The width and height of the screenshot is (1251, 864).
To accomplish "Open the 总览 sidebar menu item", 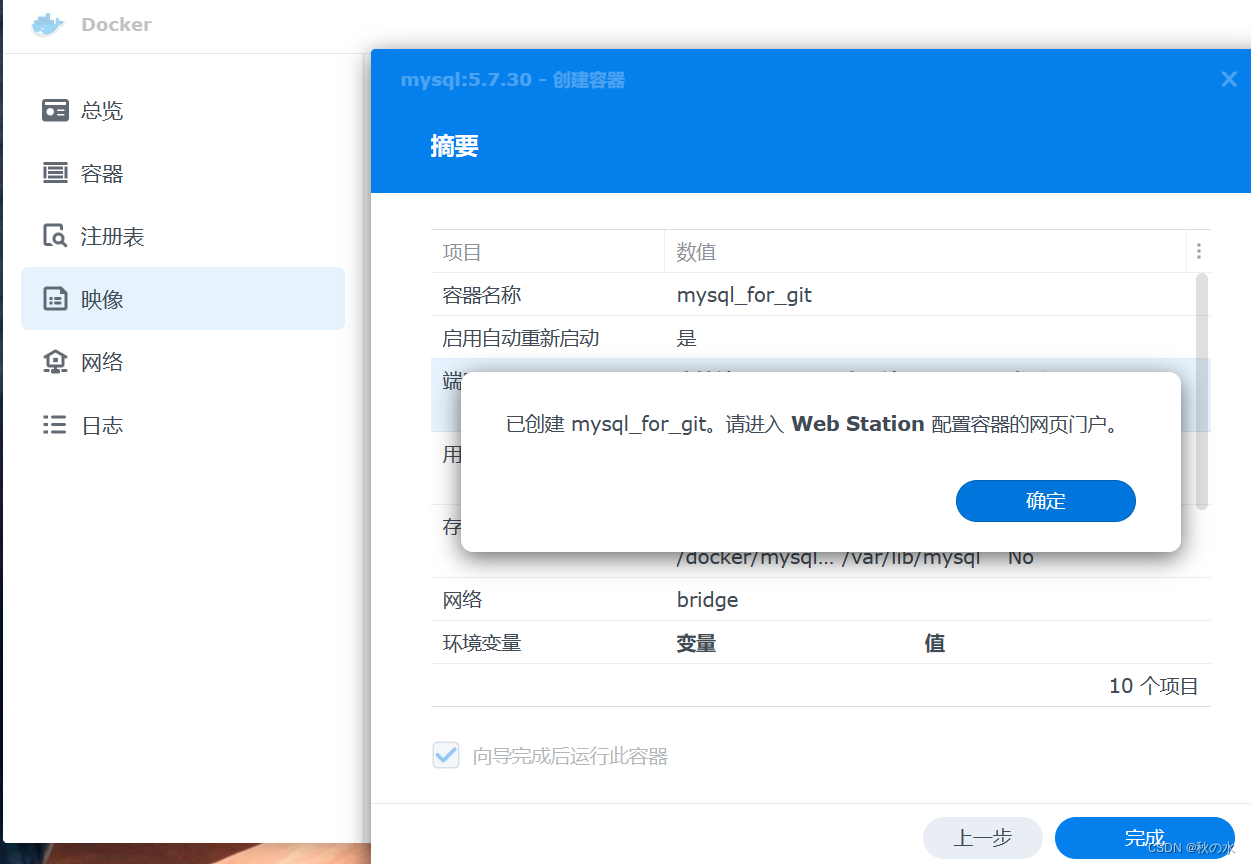I will point(183,110).
